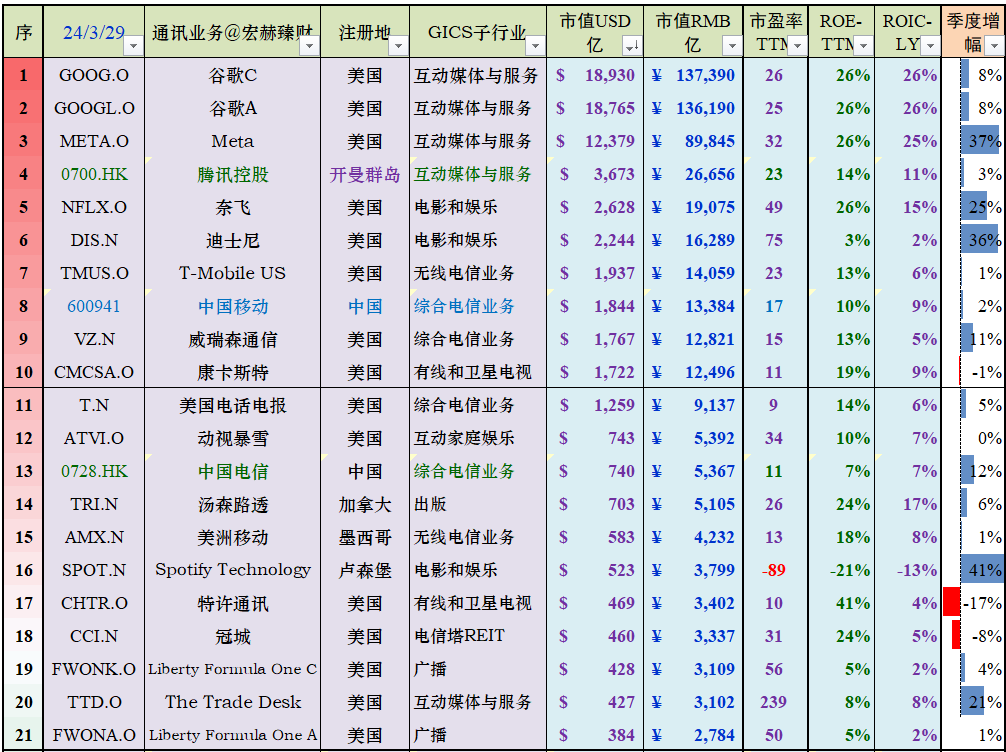This screenshot has width=1006, height=752.
Task: Open filter dropdown for 24/3/29 column
Action: coord(134,46)
